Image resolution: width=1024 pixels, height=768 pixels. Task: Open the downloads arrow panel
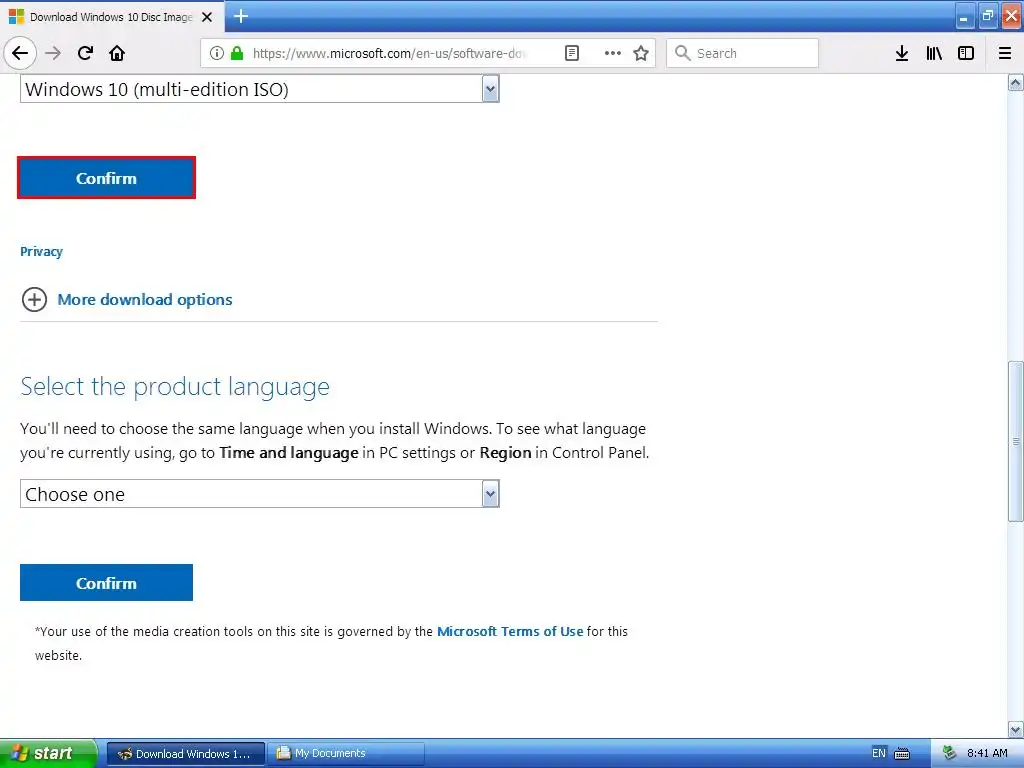902,53
